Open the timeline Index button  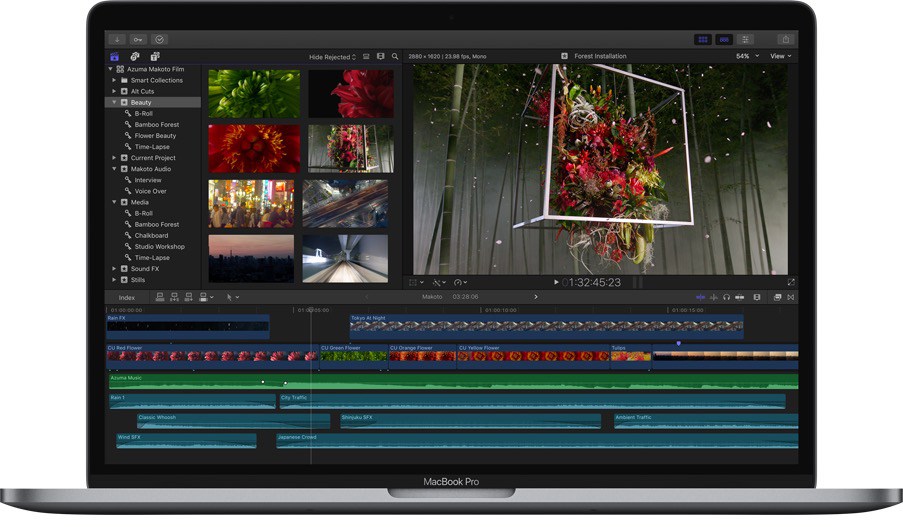click(x=127, y=298)
